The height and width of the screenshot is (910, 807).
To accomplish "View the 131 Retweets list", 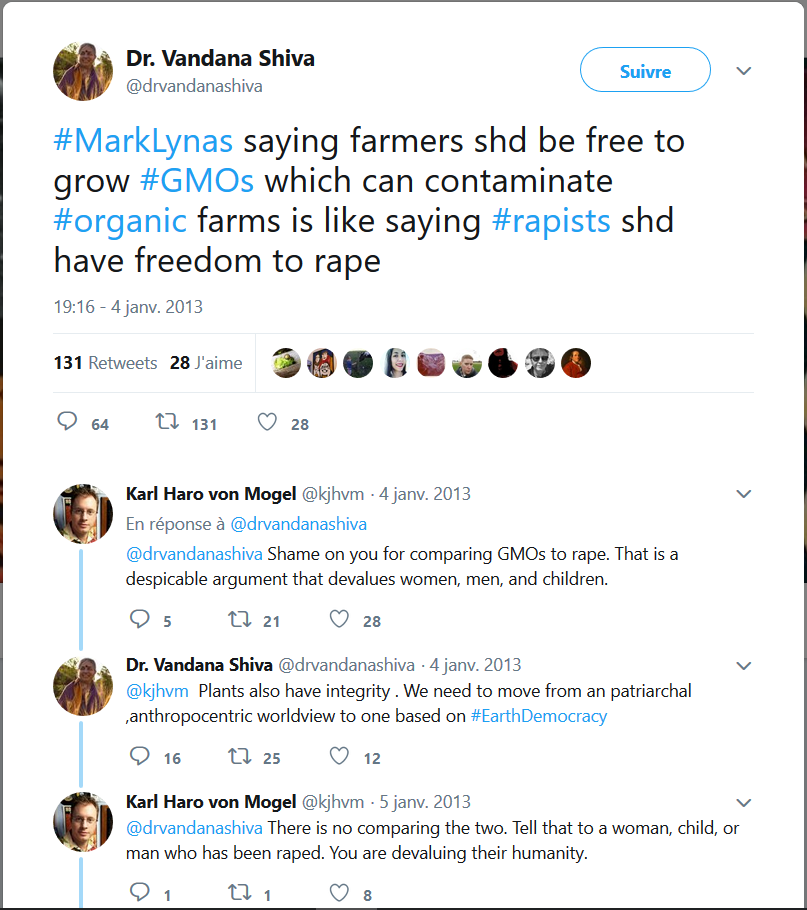I will (x=105, y=363).
